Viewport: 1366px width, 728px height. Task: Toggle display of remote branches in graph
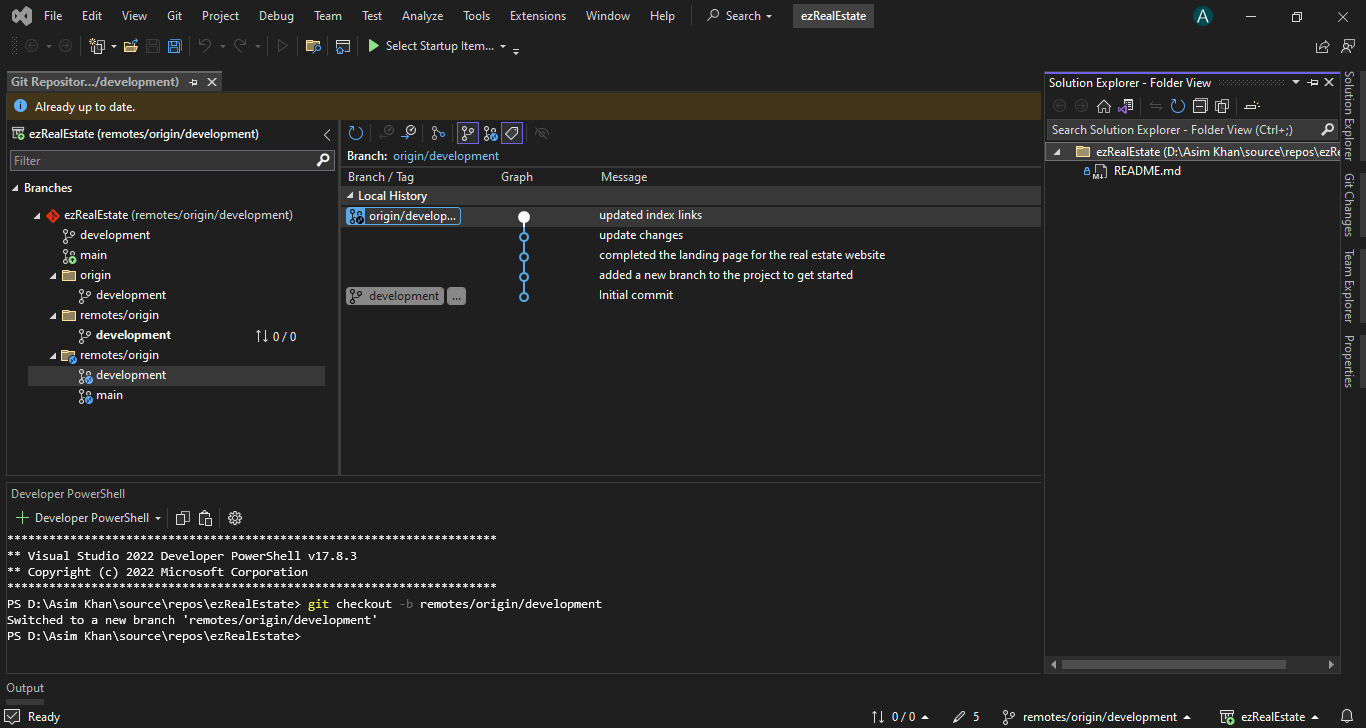coord(490,132)
